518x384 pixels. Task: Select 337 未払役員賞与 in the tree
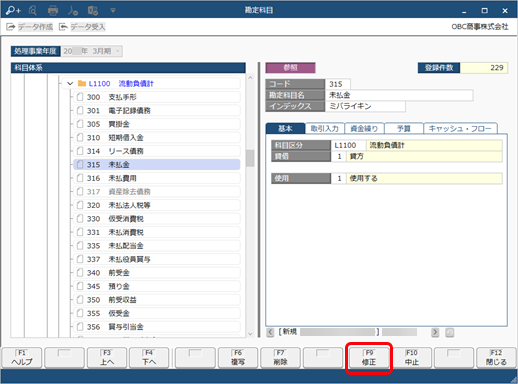[157, 259]
